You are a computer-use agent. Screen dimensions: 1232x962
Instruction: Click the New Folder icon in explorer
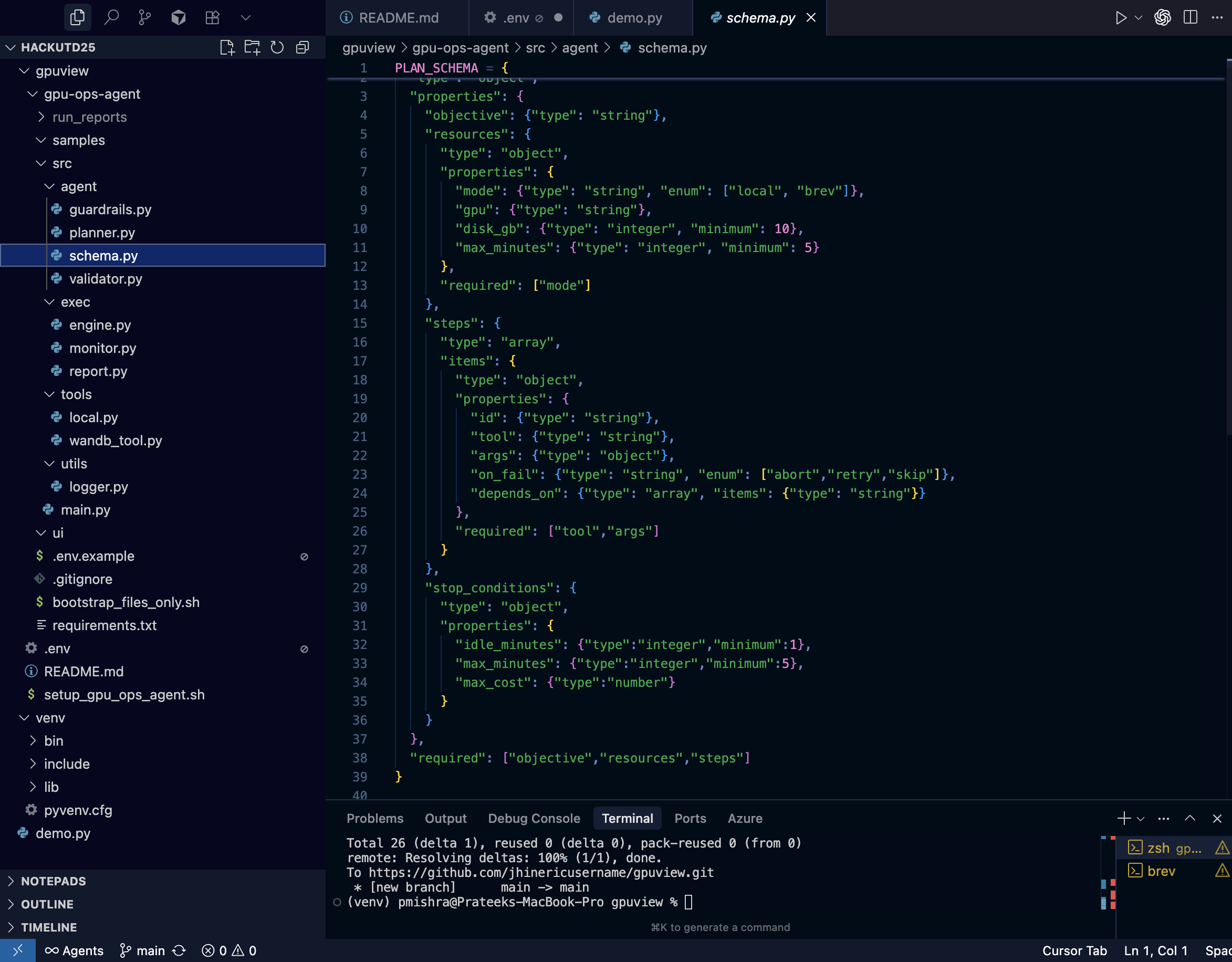pyautogui.click(x=252, y=47)
